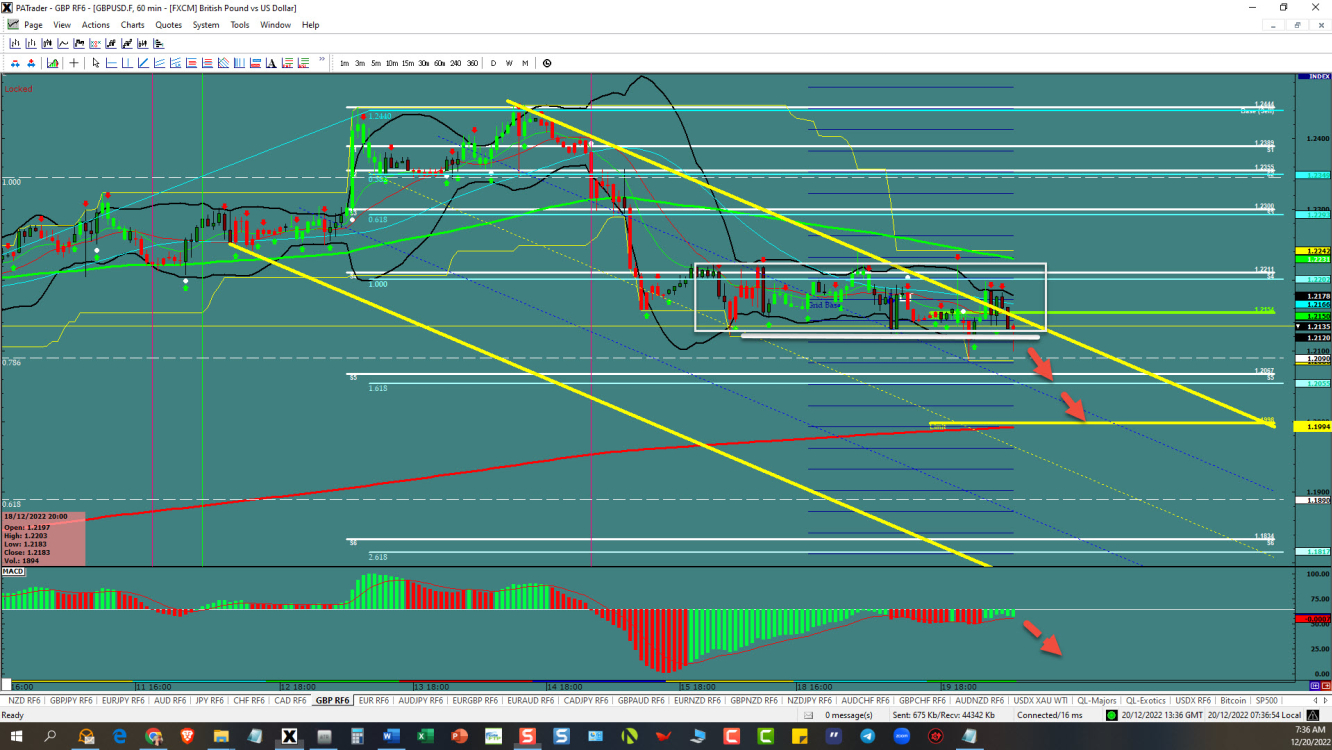Open Zoom from the taskbar
Image resolution: width=1332 pixels, height=750 pixels.
901,736
